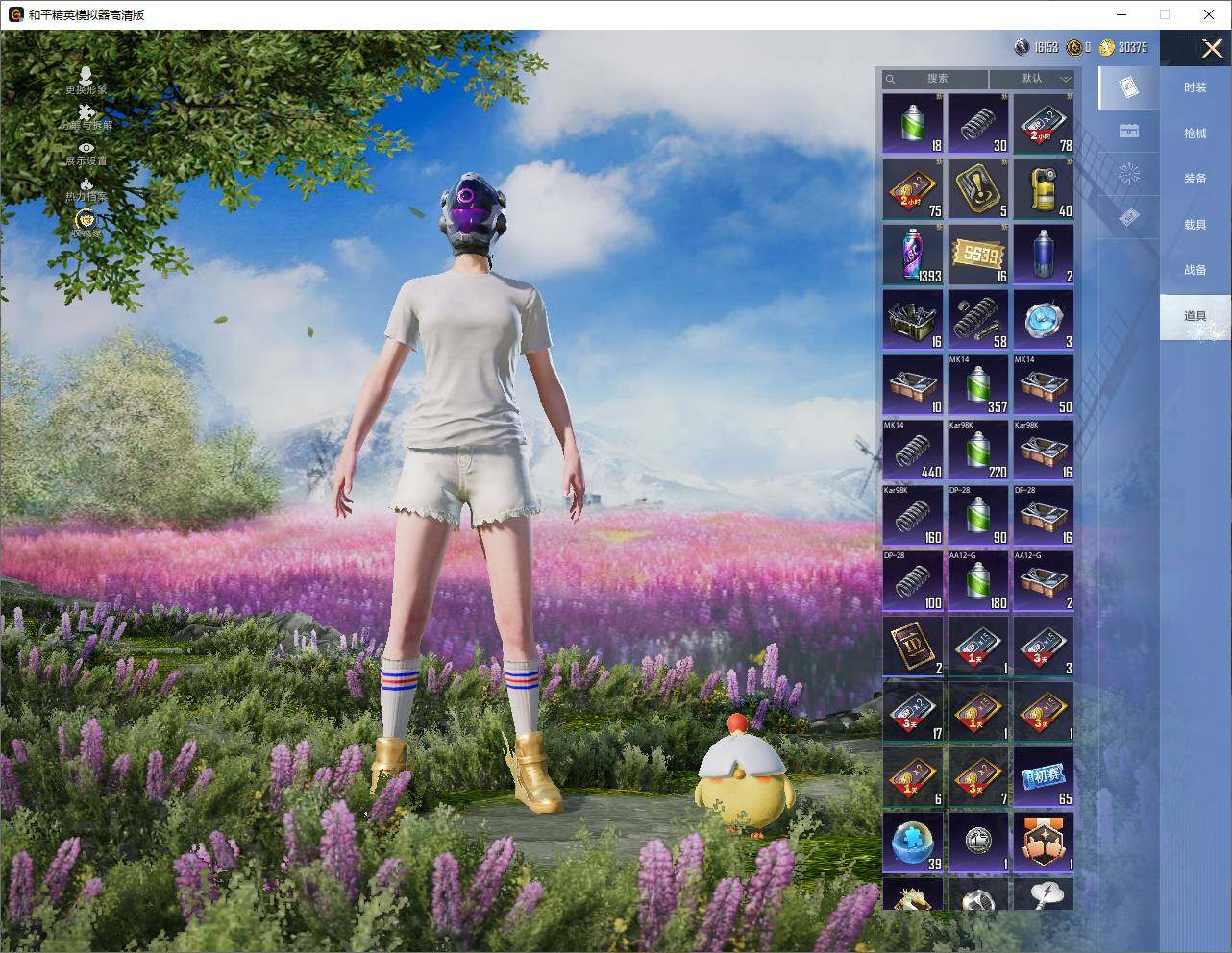
Task: Select the 2小时 card with count 78
Action: click(1044, 124)
